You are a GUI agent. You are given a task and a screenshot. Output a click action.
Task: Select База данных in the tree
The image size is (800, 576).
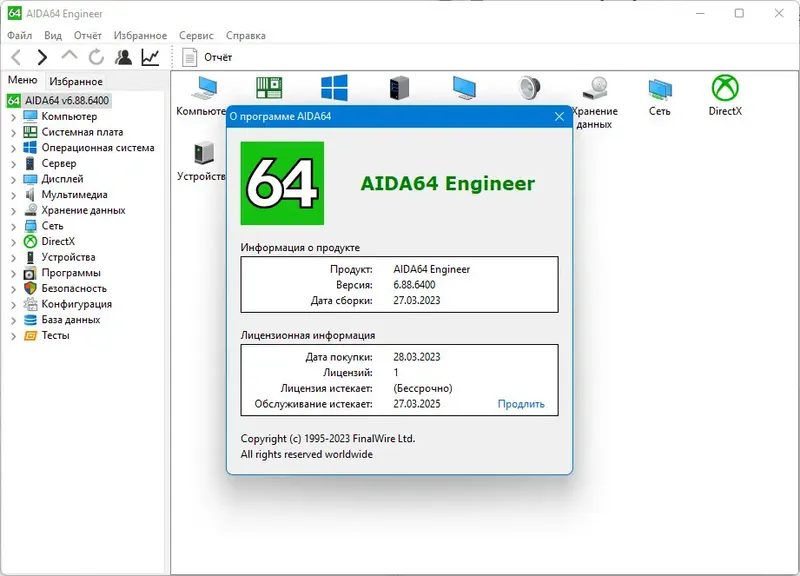(70, 320)
